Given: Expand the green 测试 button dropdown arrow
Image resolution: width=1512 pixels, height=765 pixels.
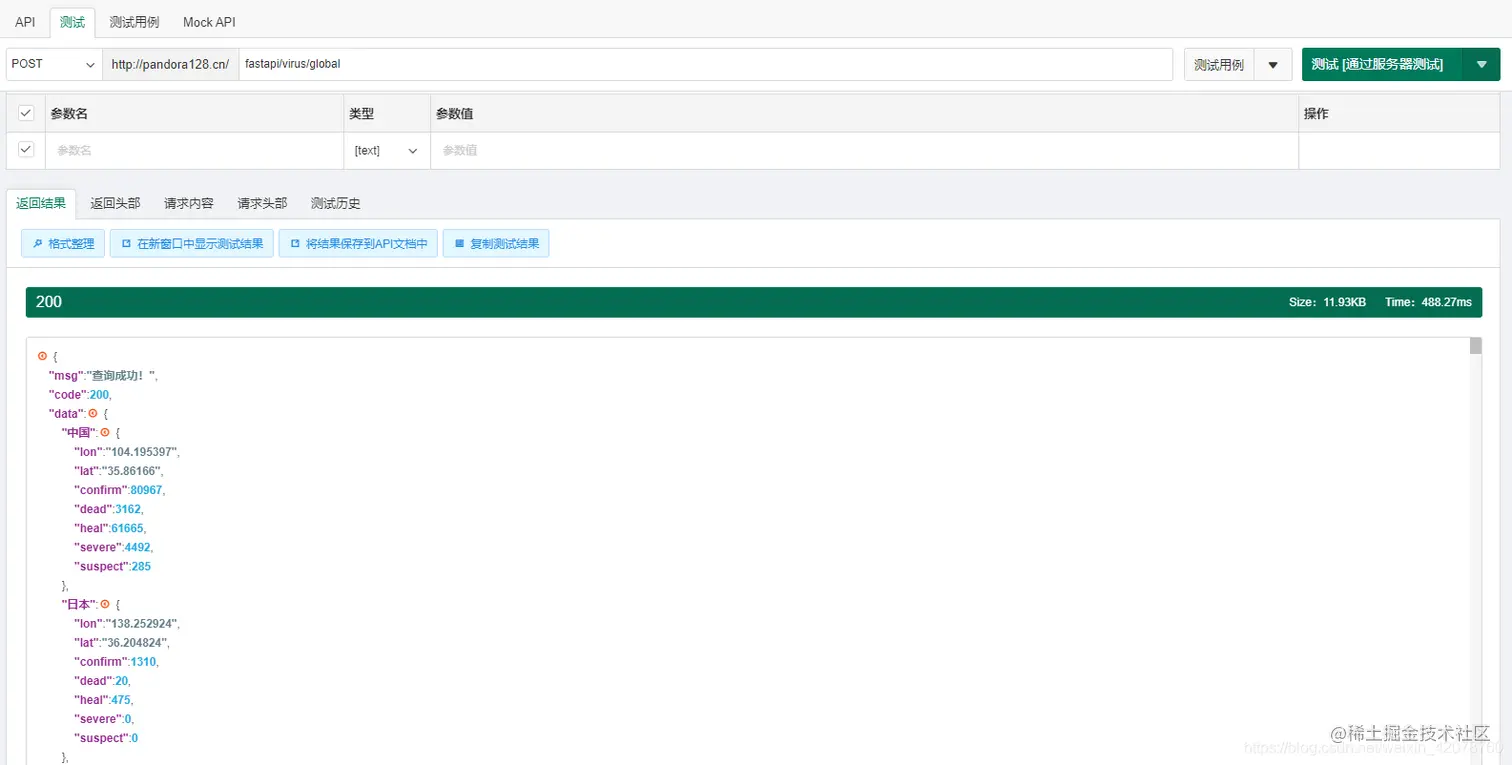Looking at the screenshot, I should pos(1481,64).
